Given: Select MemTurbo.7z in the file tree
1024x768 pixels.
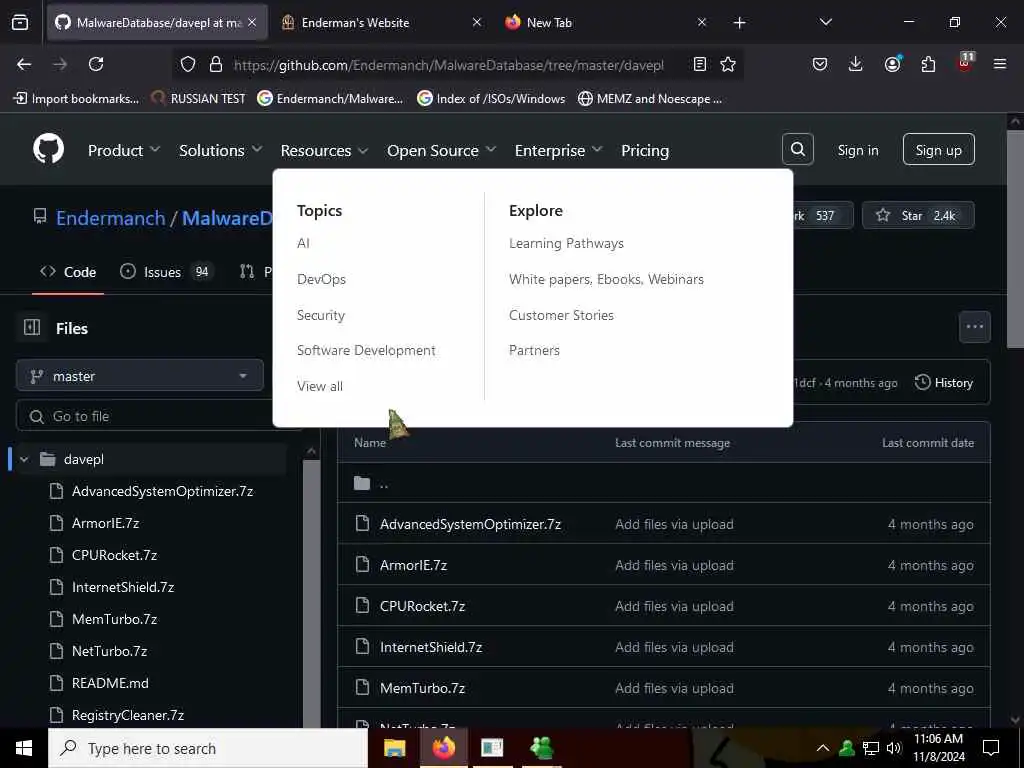Looking at the screenshot, I should click(114, 619).
